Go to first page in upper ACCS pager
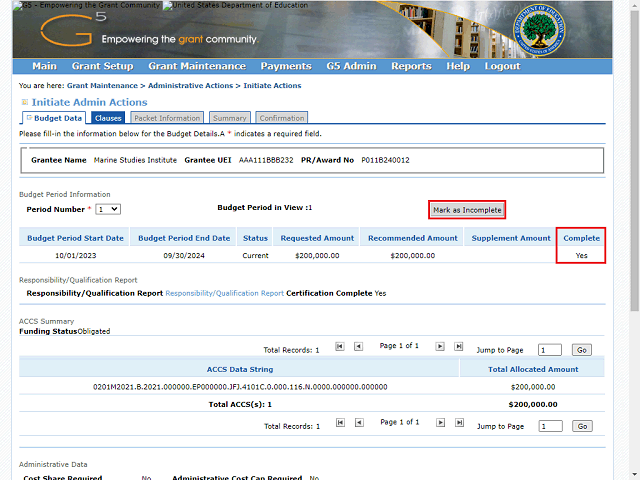This screenshot has width=640, height=480. tap(340, 347)
